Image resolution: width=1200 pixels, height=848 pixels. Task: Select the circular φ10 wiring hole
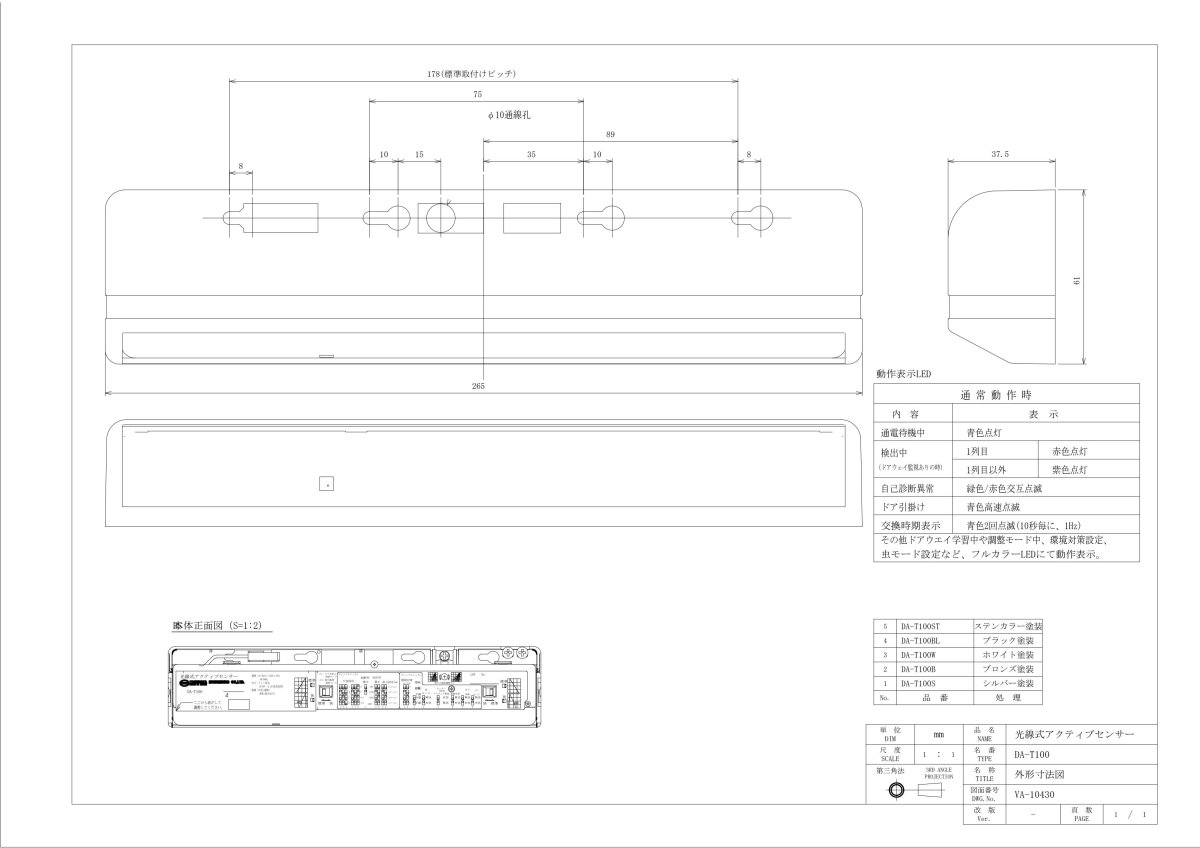(437, 218)
